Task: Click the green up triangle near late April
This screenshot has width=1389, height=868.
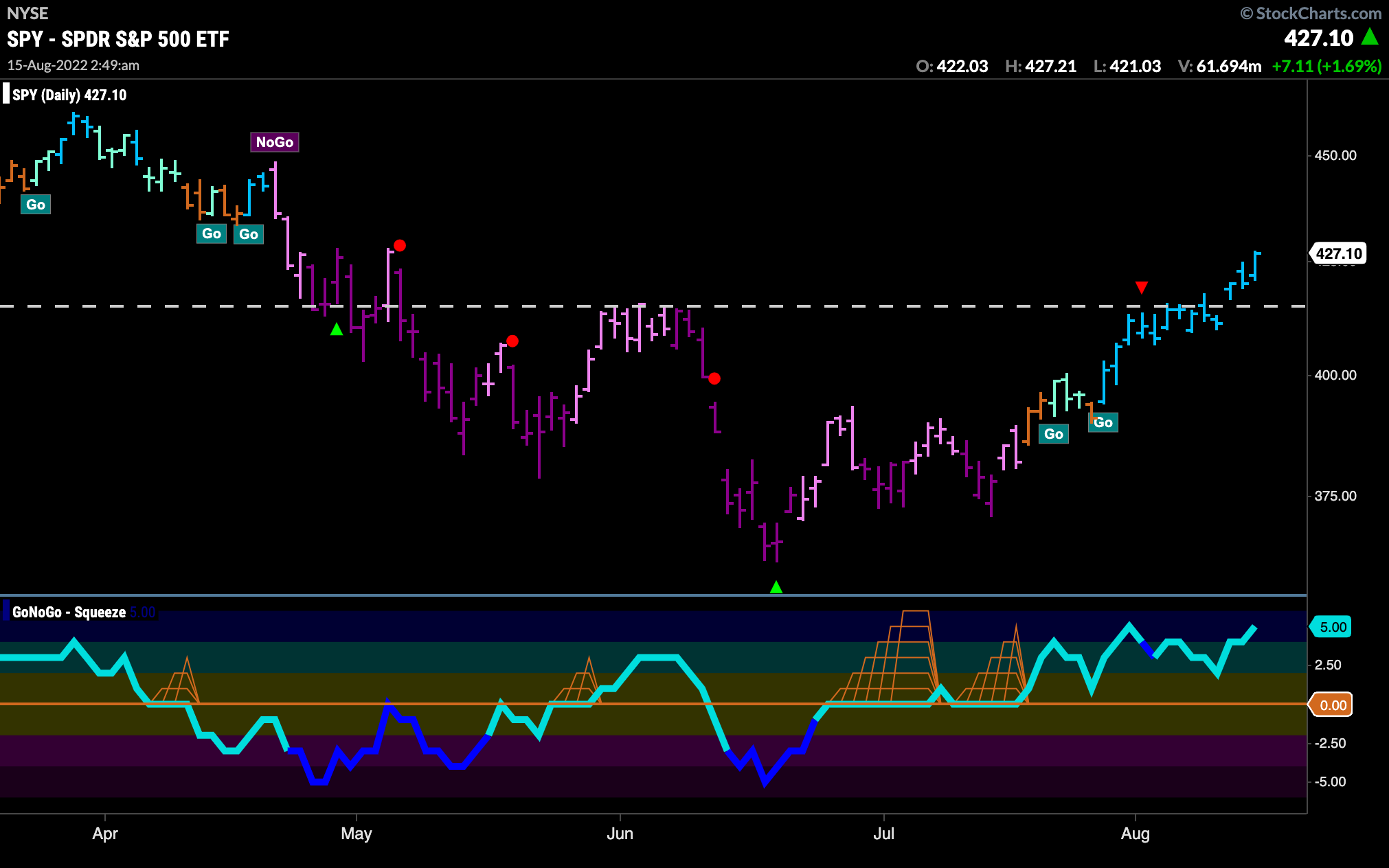Action: pyautogui.click(x=337, y=330)
